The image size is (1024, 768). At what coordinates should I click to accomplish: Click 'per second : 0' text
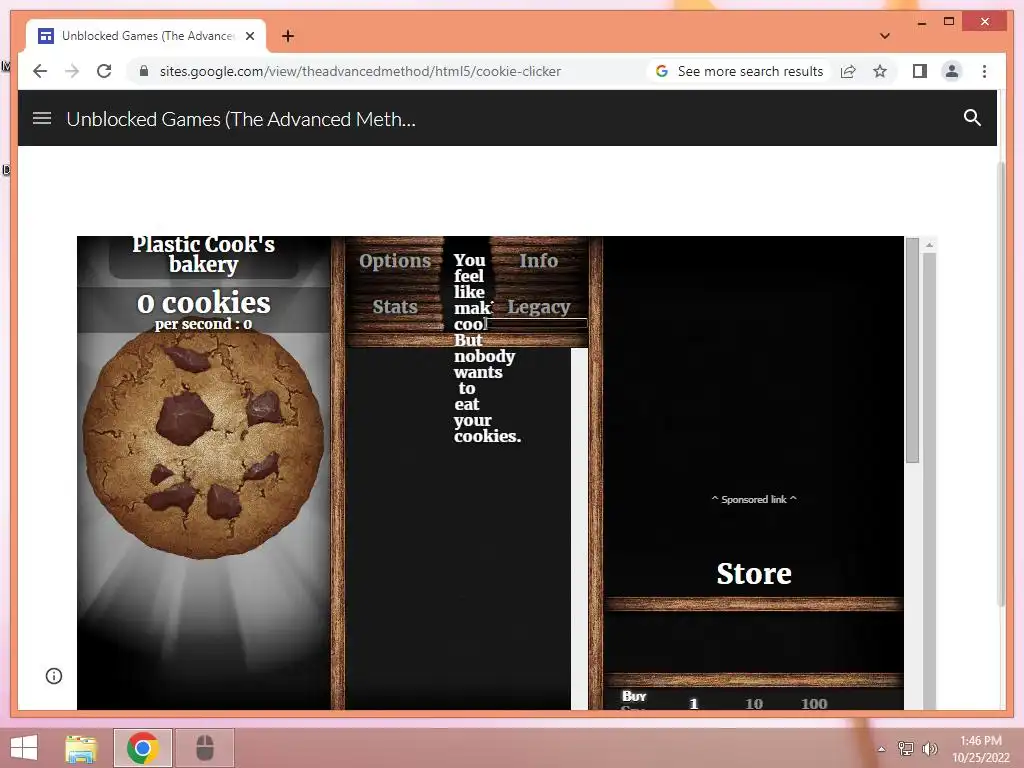coord(203,324)
